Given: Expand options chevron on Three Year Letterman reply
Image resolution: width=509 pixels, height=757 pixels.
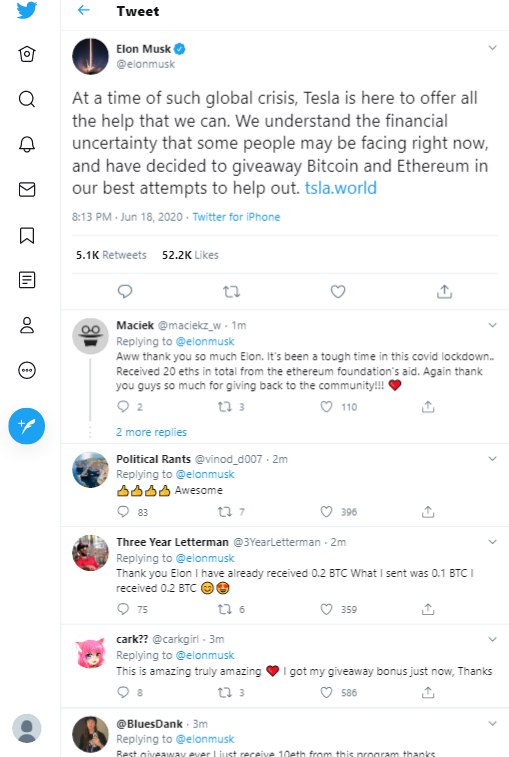Looking at the screenshot, I should [492, 542].
